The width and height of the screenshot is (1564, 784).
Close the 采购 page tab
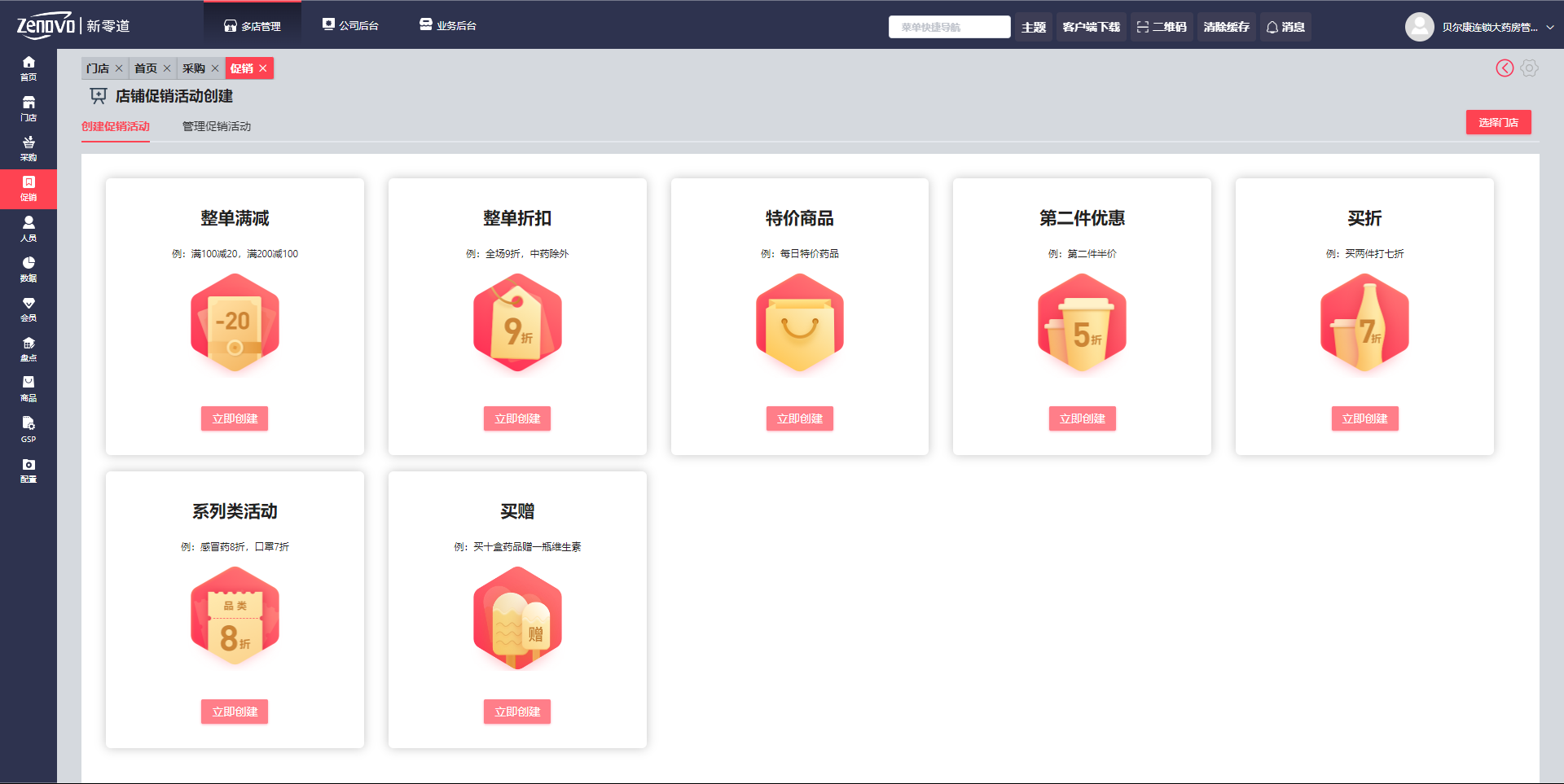tap(215, 68)
